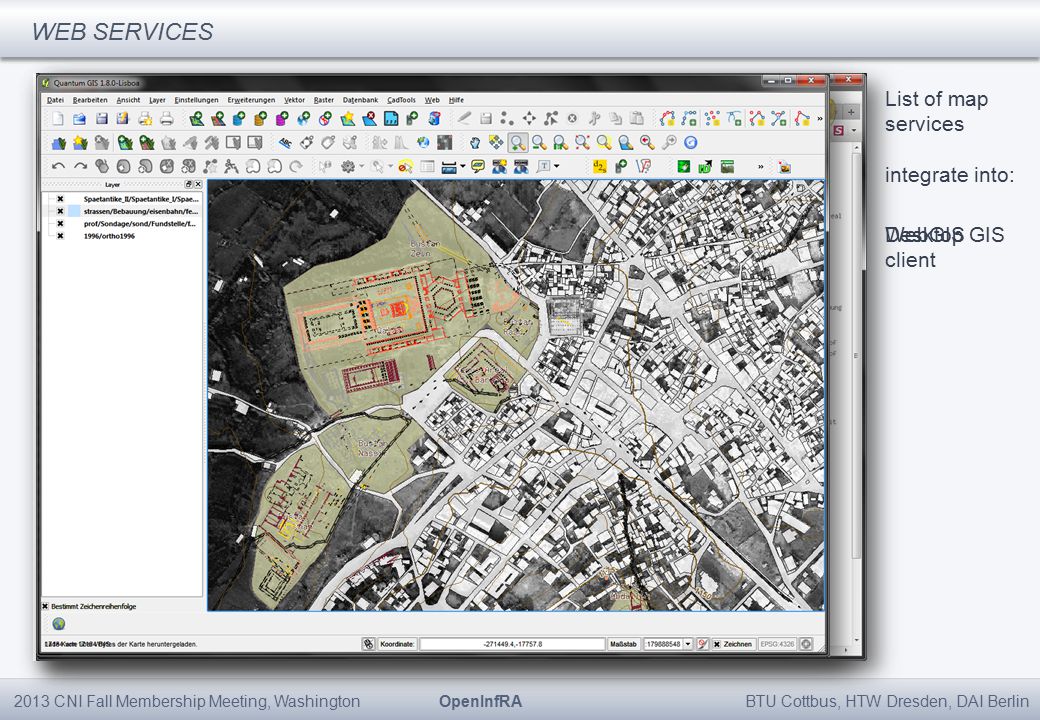
Task: Open the Bearbeiten menu
Action: (90, 100)
